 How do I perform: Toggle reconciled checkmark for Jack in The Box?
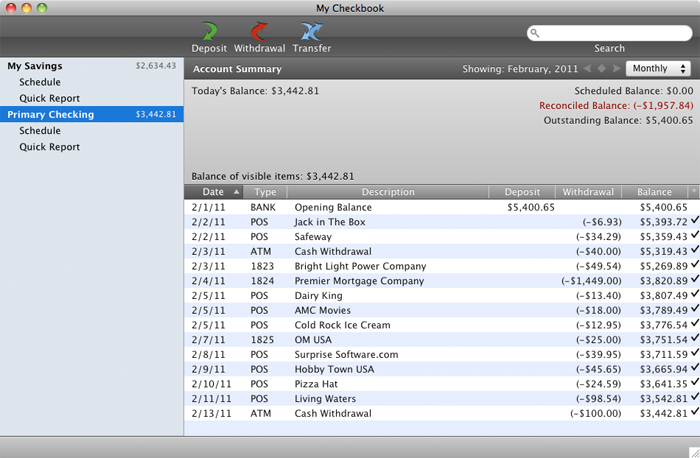[693, 221]
